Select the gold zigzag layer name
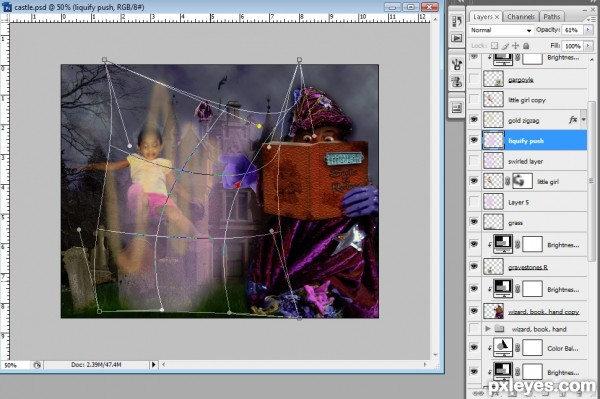 tap(523, 121)
